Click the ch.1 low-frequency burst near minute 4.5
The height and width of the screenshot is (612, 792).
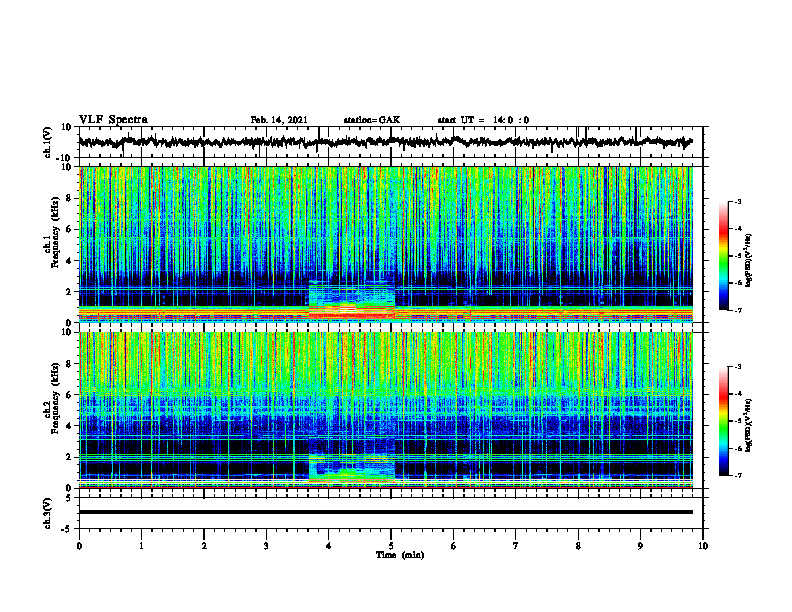pos(352,302)
